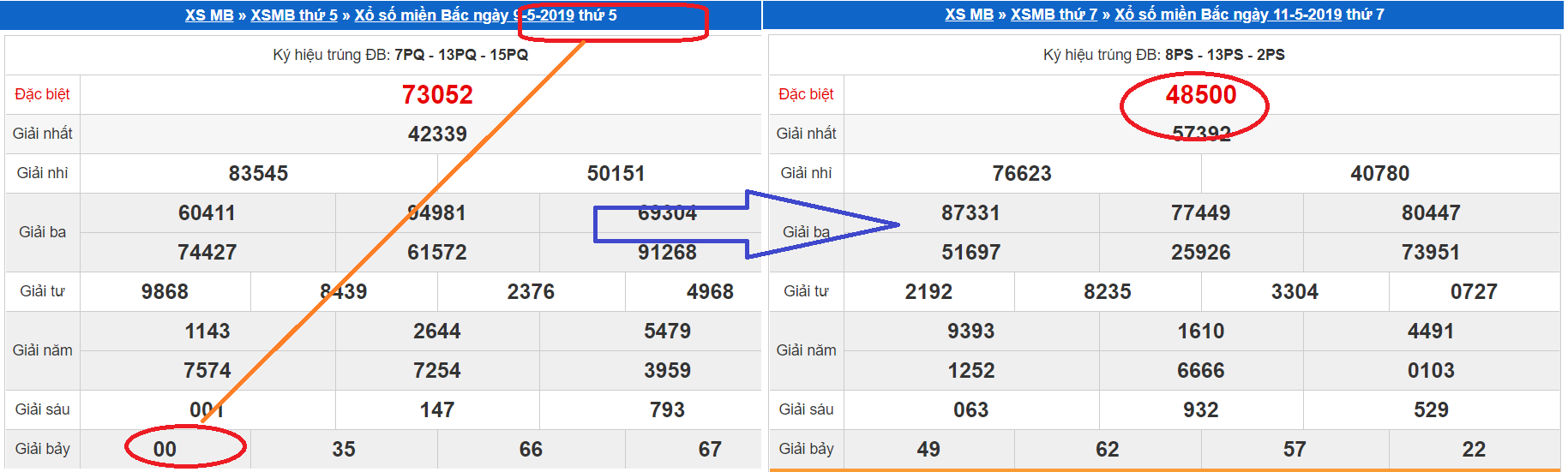
Task: Open the XS MB link beside XSMB thứ 7
Action: pos(969,15)
